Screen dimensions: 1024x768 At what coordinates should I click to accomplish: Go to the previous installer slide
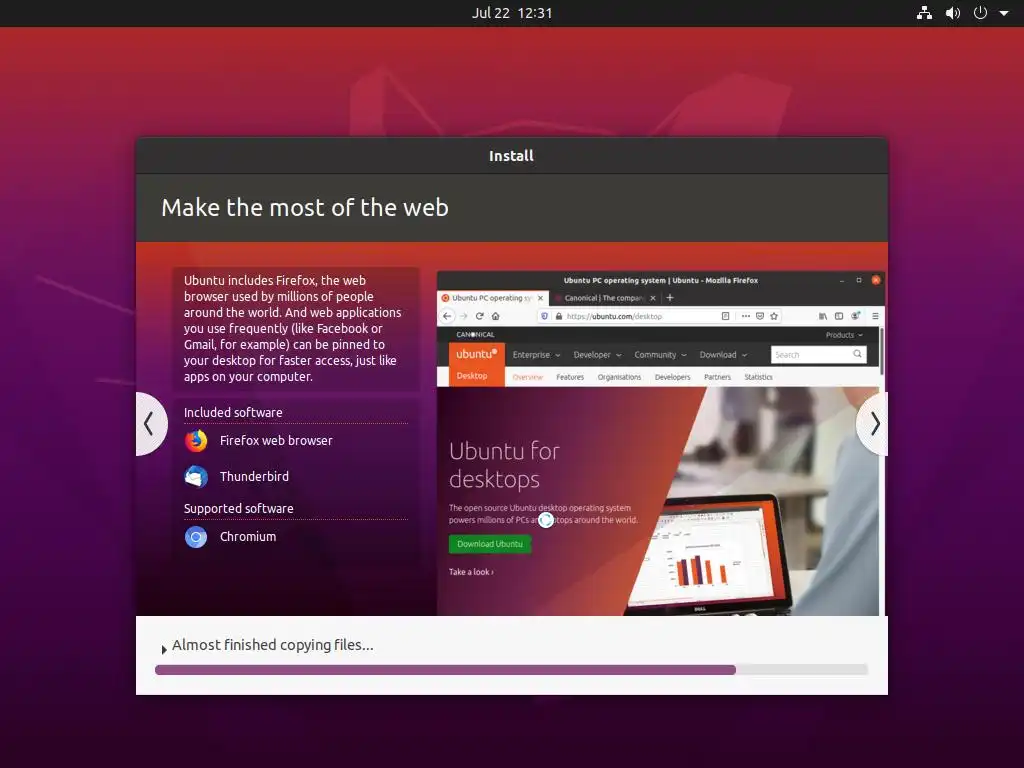[x=150, y=424]
